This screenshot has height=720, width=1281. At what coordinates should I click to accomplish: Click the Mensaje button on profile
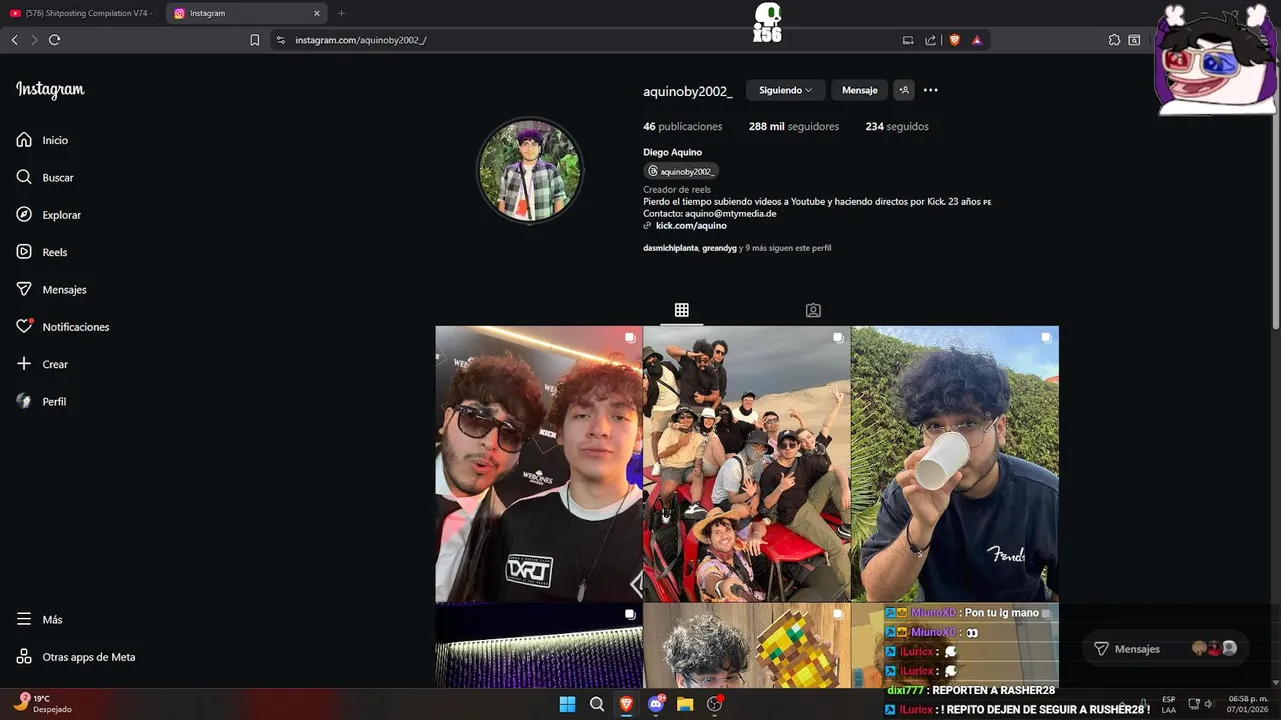coord(859,90)
